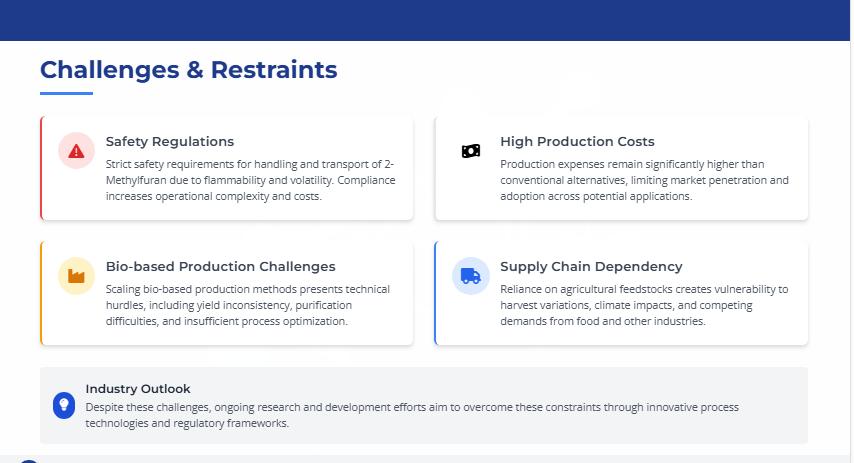The height and width of the screenshot is (463, 854).
Task: Click the red left border of Safety card
Action: 41,168
